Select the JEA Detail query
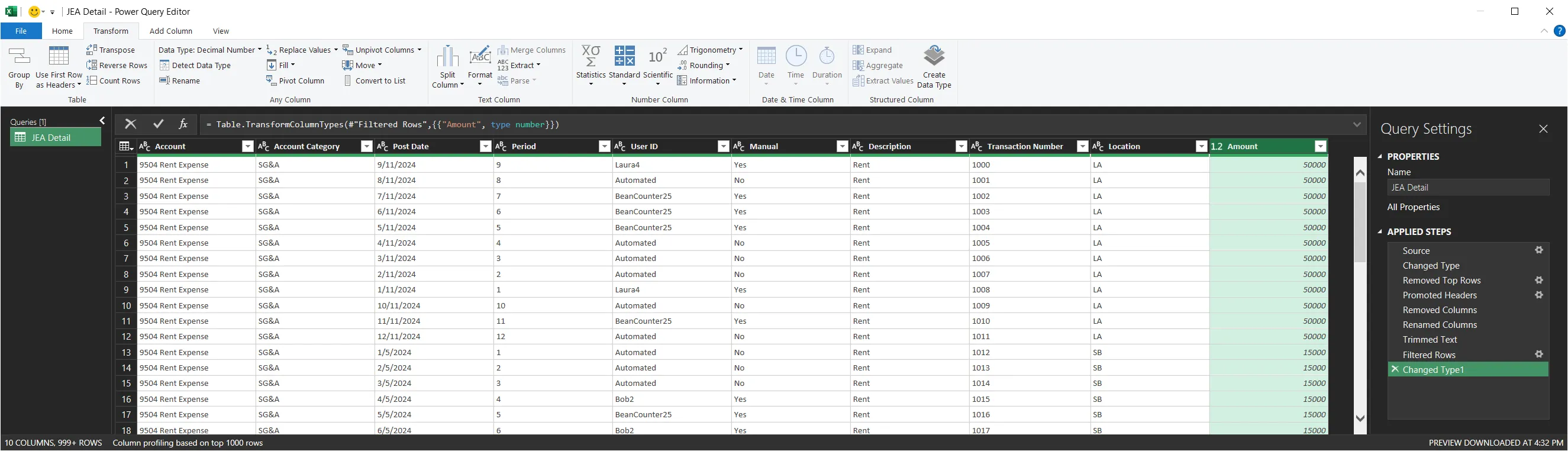 pos(56,137)
